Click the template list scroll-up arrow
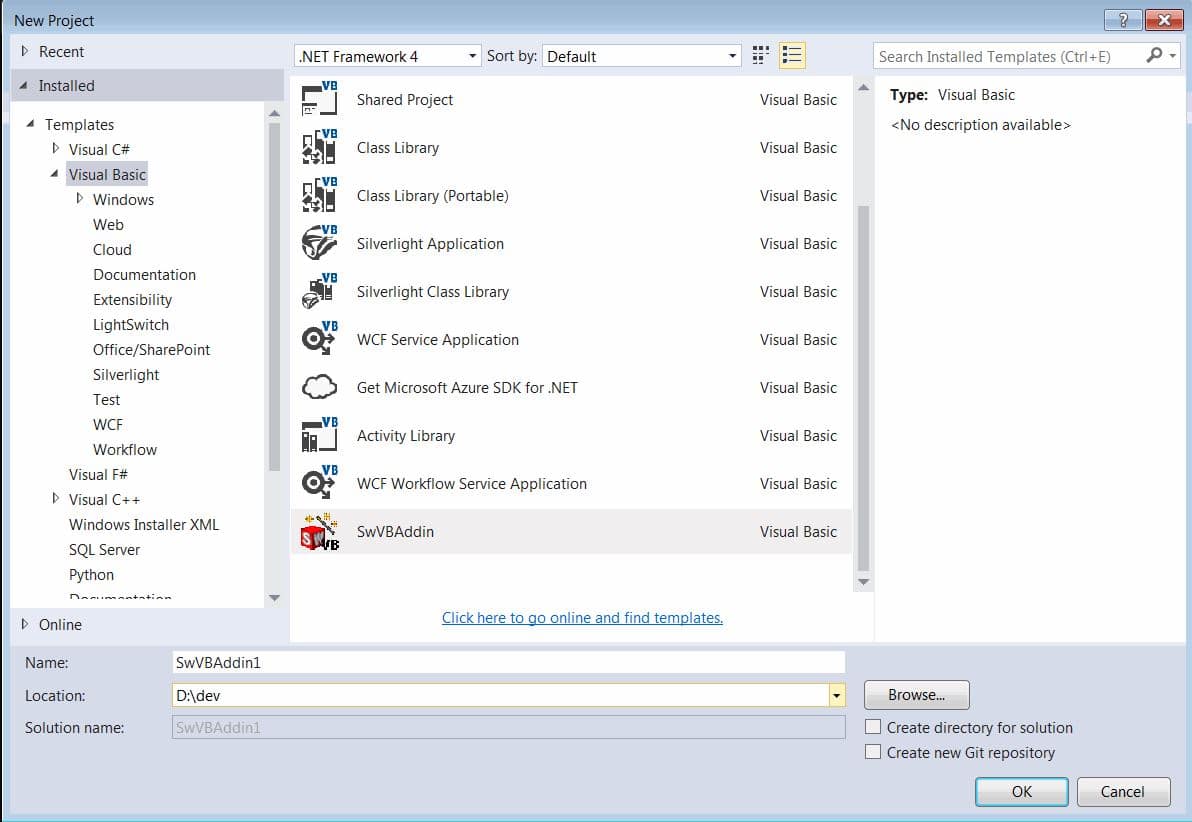Image resolution: width=1192 pixels, height=822 pixels. (863, 87)
